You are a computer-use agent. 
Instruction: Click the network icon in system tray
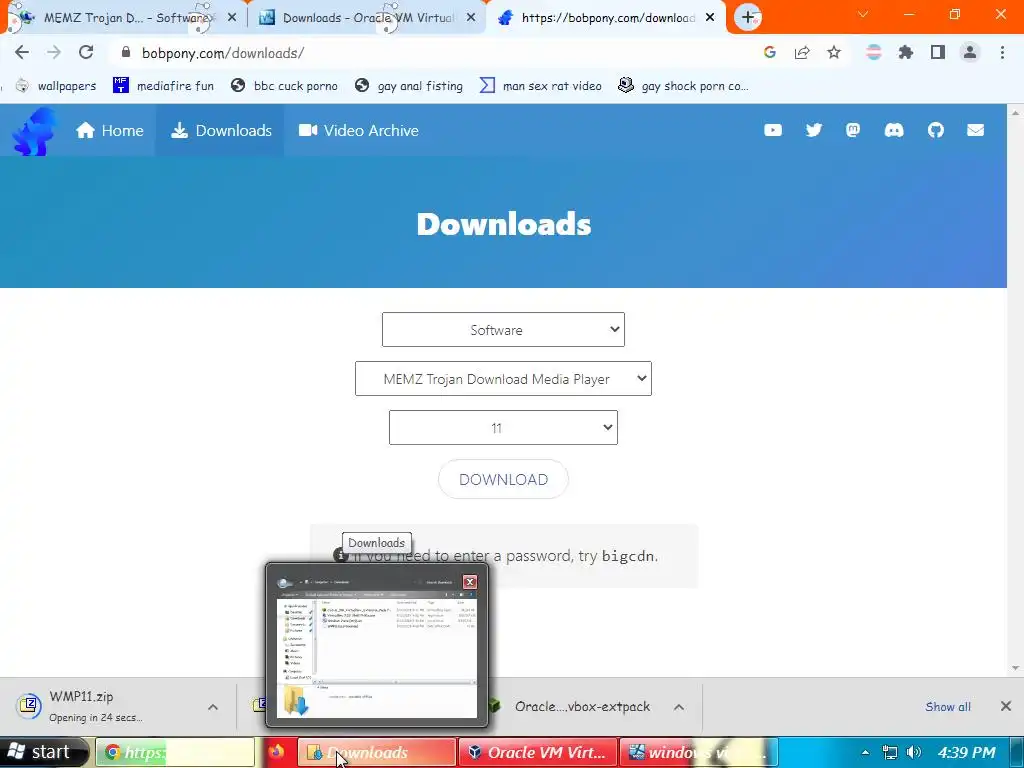(889, 752)
